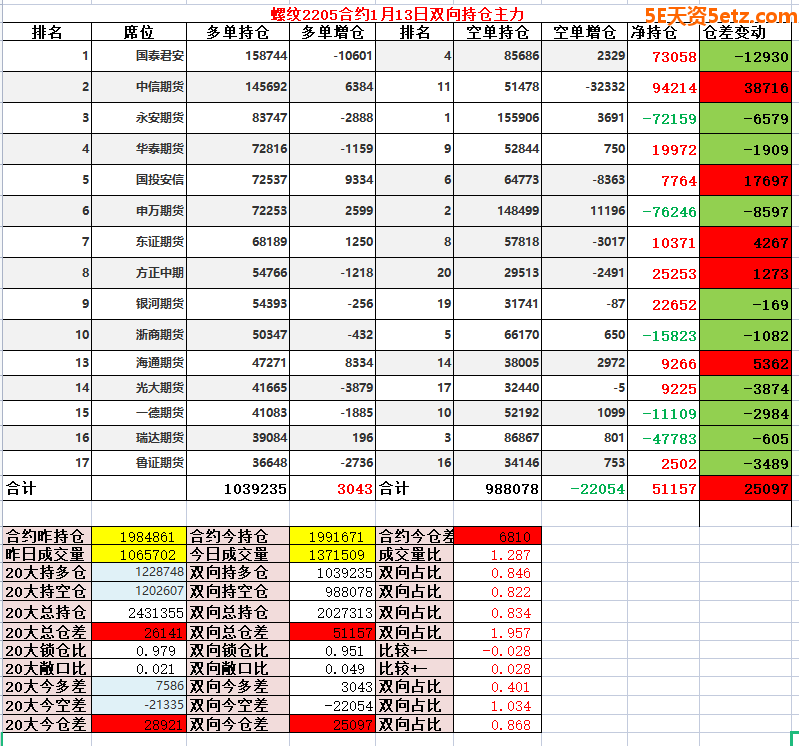Click the 20大锁仓比 label cell
The height and width of the screenshot is (746, 799).
point(46,650)
